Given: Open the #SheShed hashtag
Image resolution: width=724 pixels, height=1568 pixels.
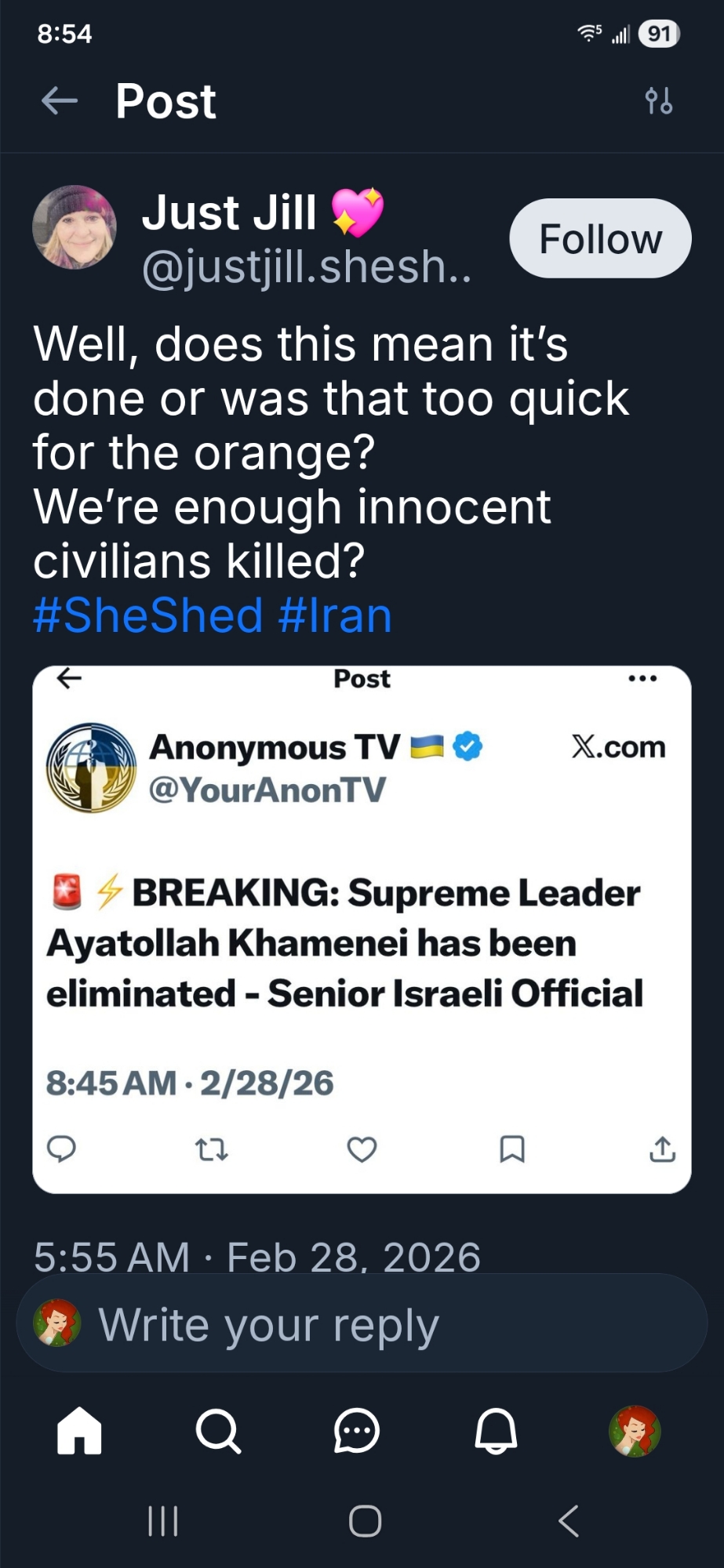Looking at the screenshot, I should coord(147,615).
